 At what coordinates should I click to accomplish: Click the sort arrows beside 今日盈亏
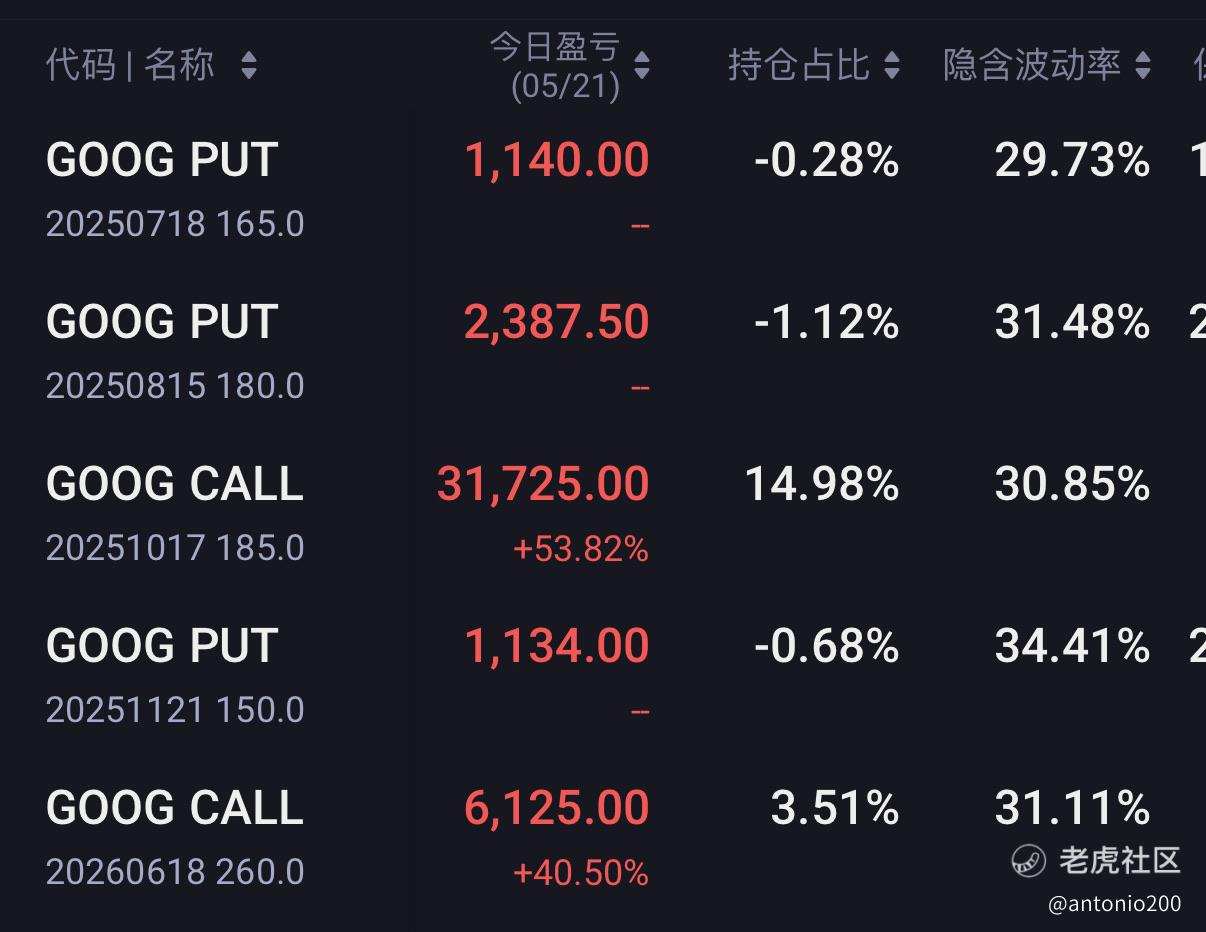tap(642, 66)
